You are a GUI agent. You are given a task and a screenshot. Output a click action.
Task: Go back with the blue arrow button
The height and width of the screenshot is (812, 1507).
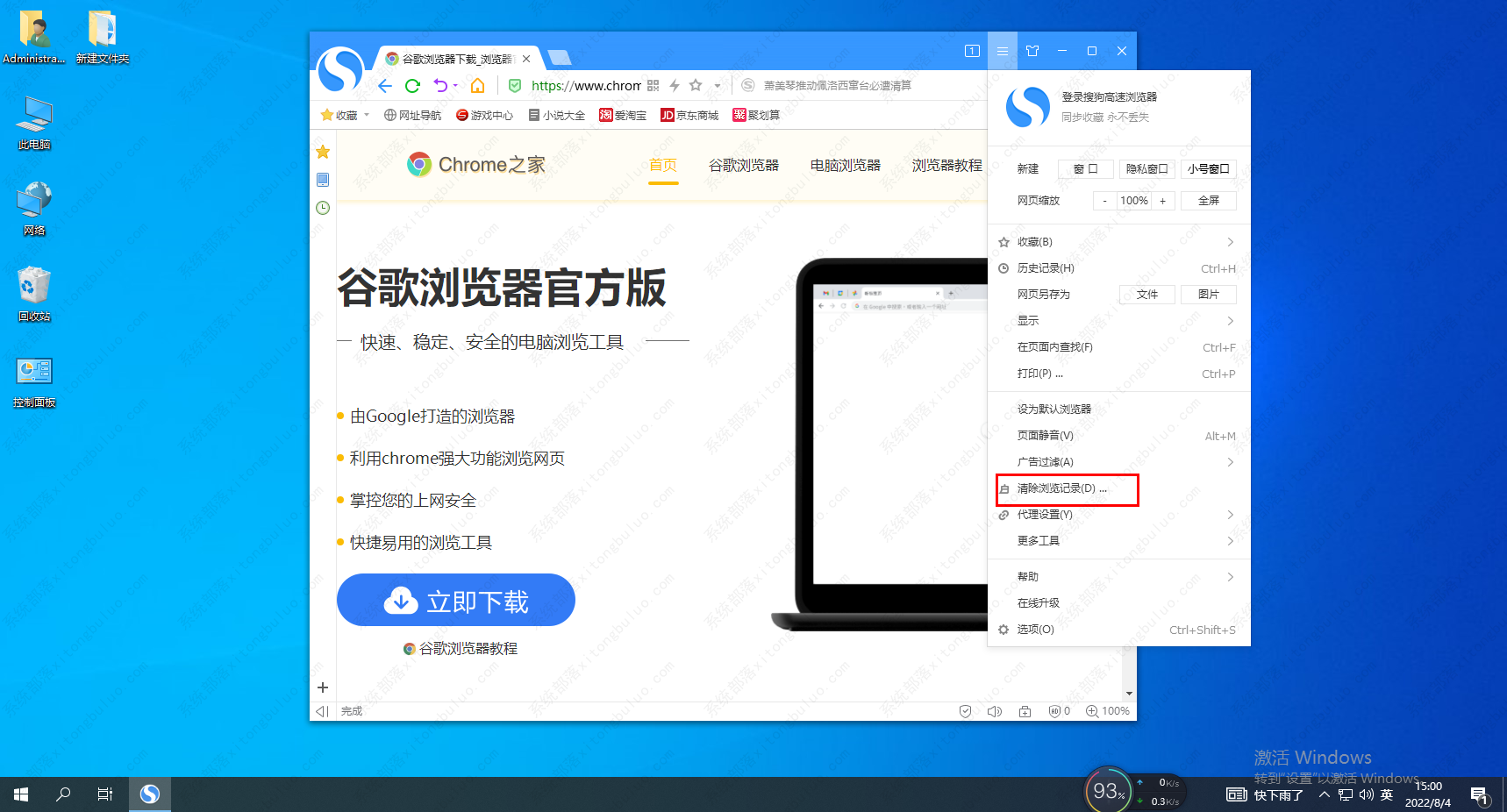coord(385,85)
